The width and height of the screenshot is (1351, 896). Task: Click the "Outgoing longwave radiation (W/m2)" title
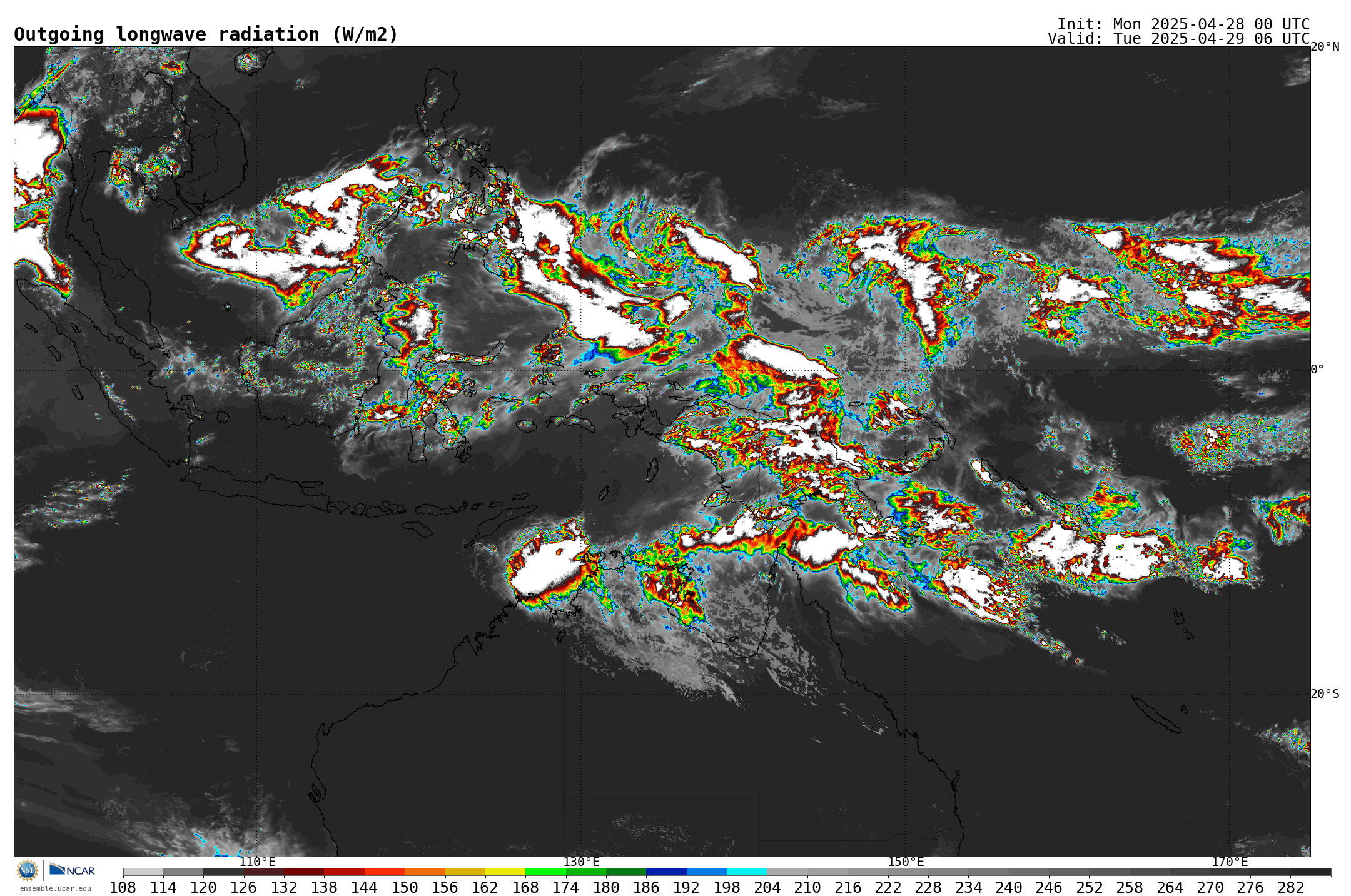(206, 34)
